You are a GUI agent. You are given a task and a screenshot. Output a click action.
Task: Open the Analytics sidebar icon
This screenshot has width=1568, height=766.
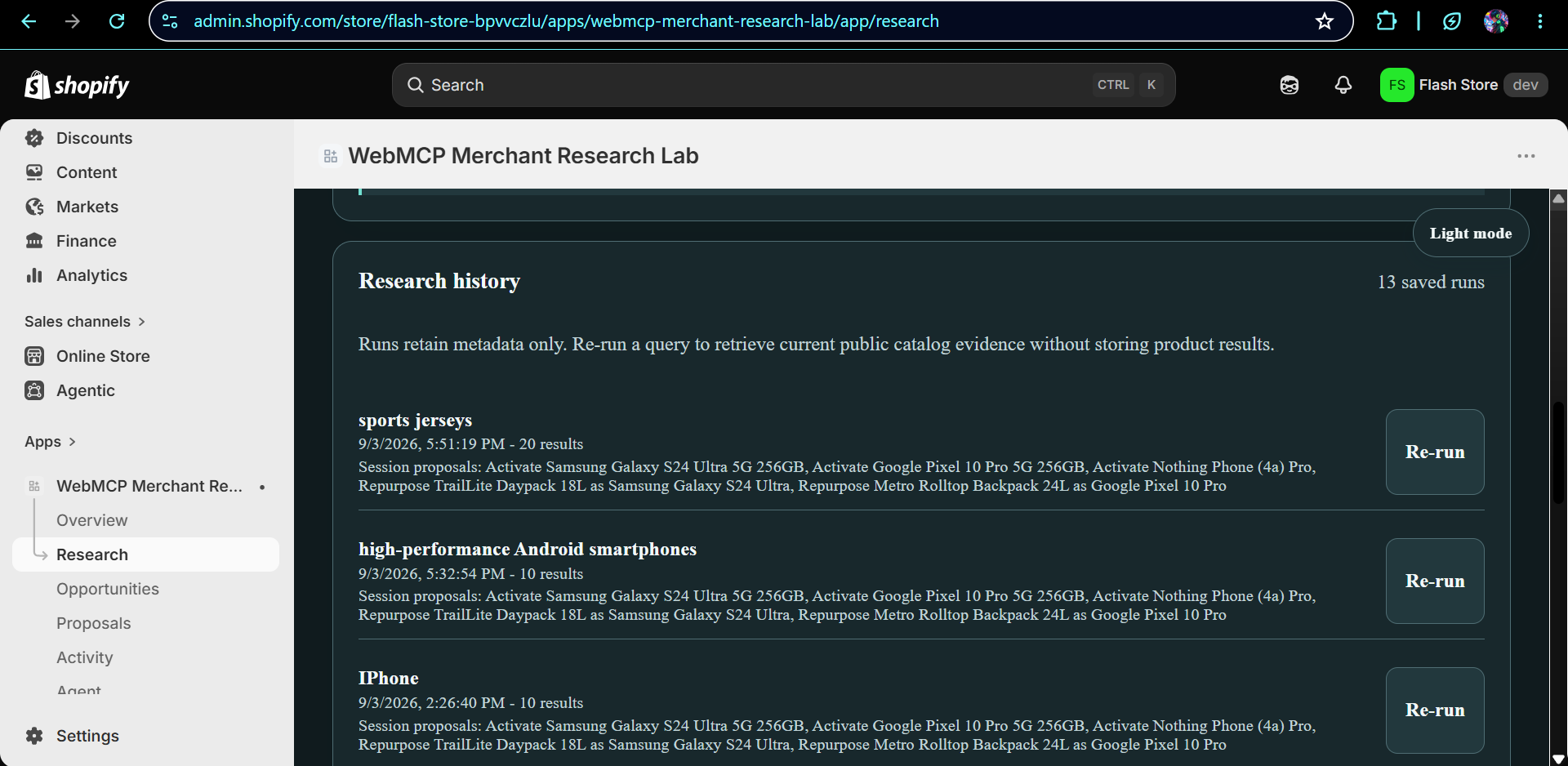pos(34,275)
